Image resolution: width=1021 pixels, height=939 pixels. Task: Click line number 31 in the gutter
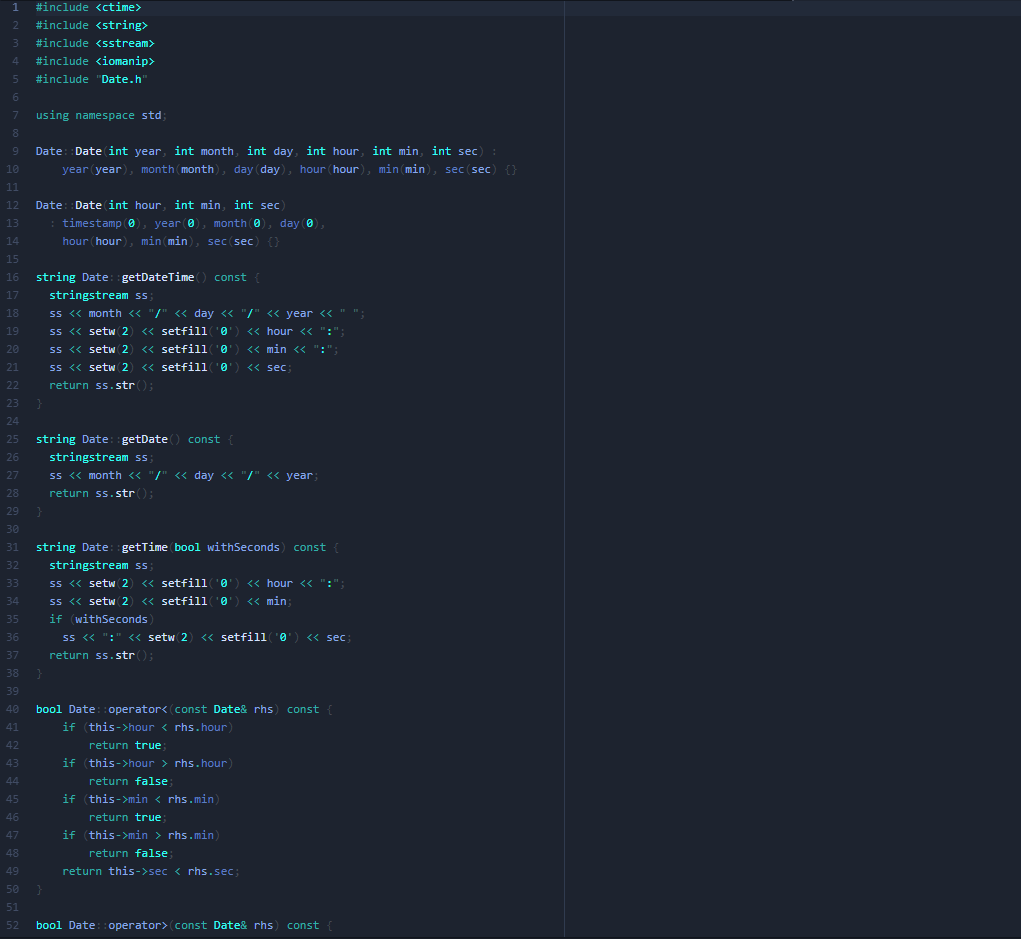(x=12, y=548)
